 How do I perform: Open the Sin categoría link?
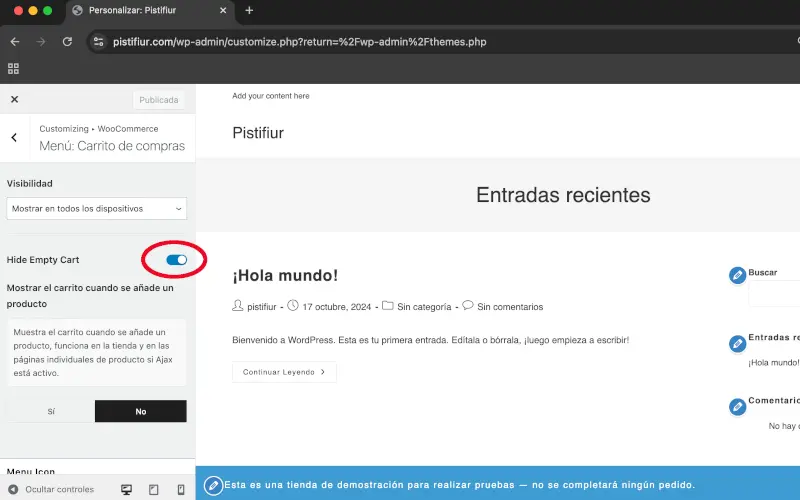tap(424, 307)
